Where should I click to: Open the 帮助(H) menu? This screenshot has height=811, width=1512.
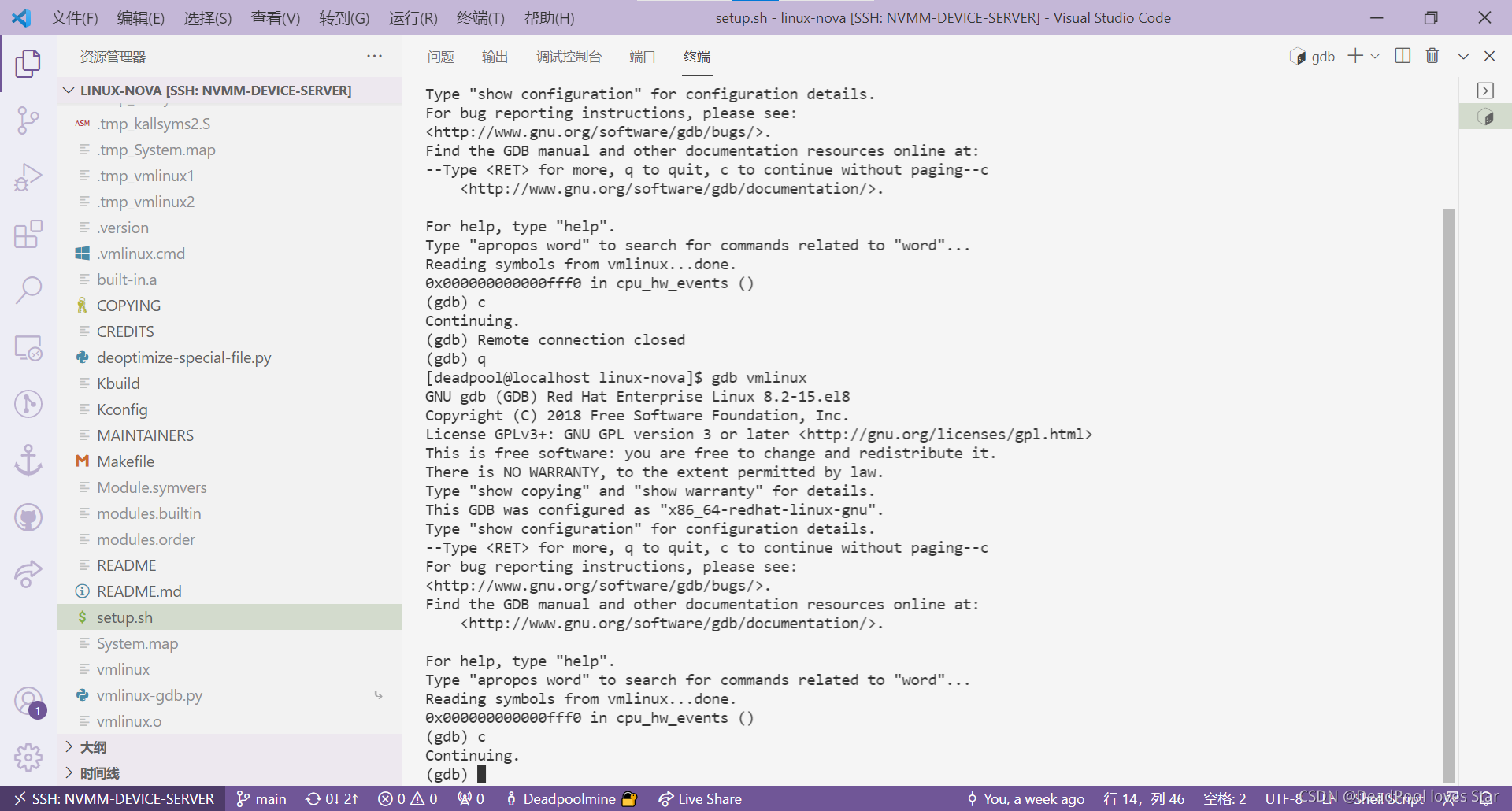pos(549,17)
